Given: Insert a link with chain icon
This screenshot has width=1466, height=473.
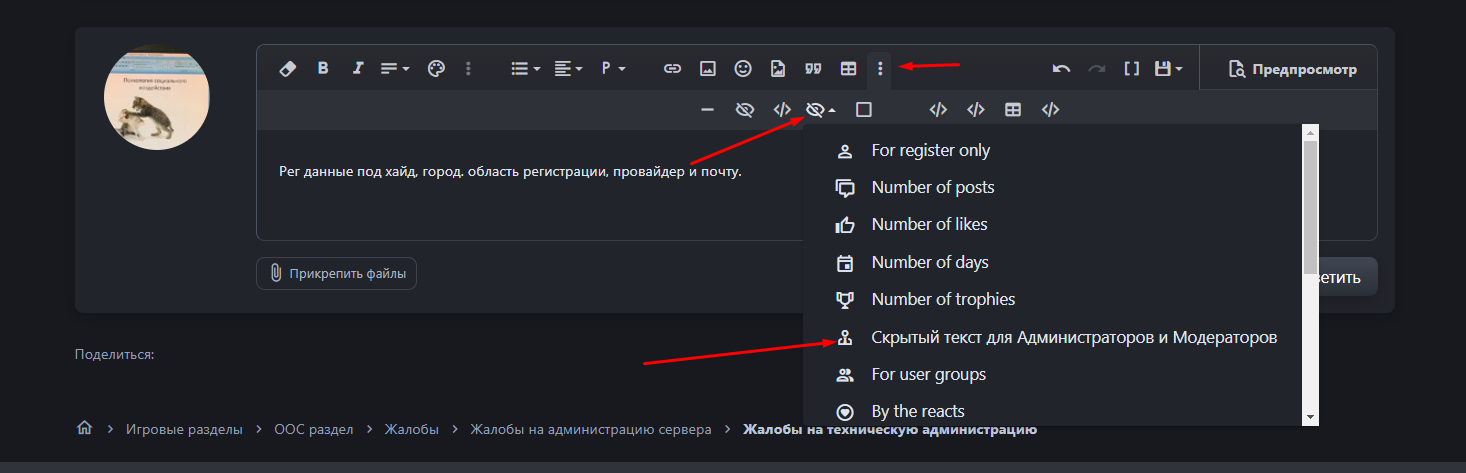Looking at the screenshot, I should point(673,69).
